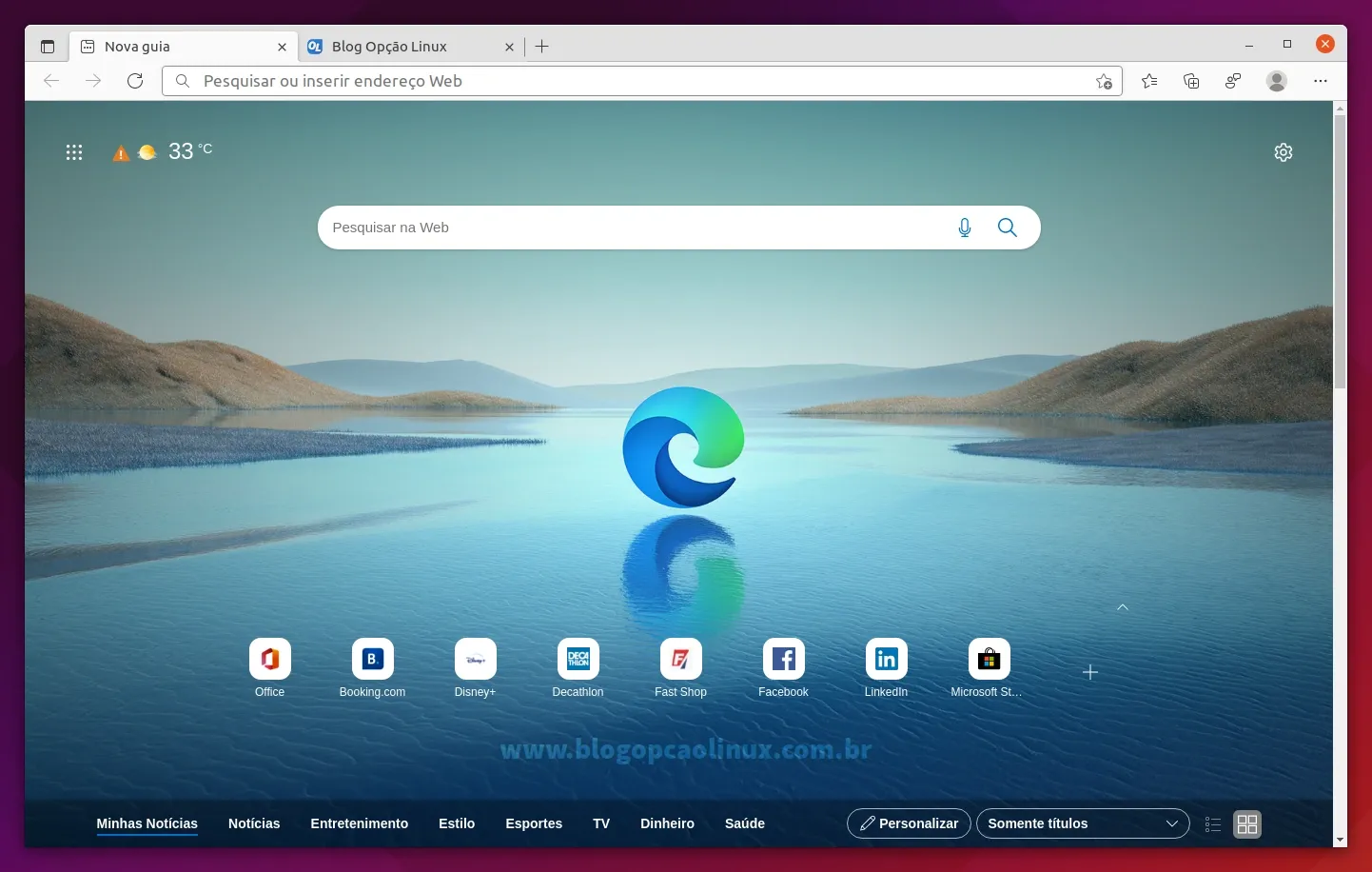The image size is (1372, 872).
Task: Click the scrollbar up arrow
Action: [1340, 109]
